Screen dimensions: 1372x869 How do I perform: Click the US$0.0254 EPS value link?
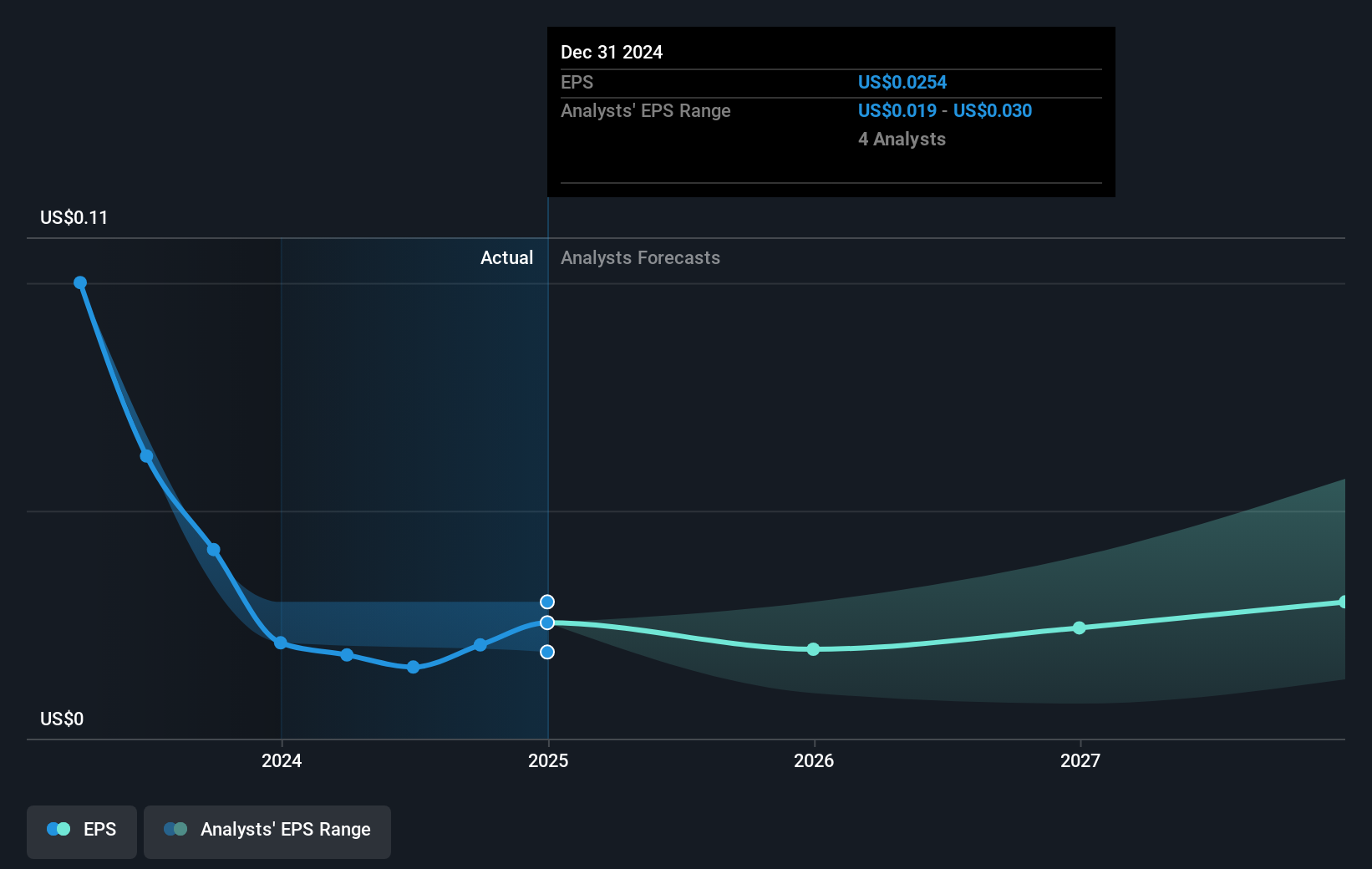902,82
